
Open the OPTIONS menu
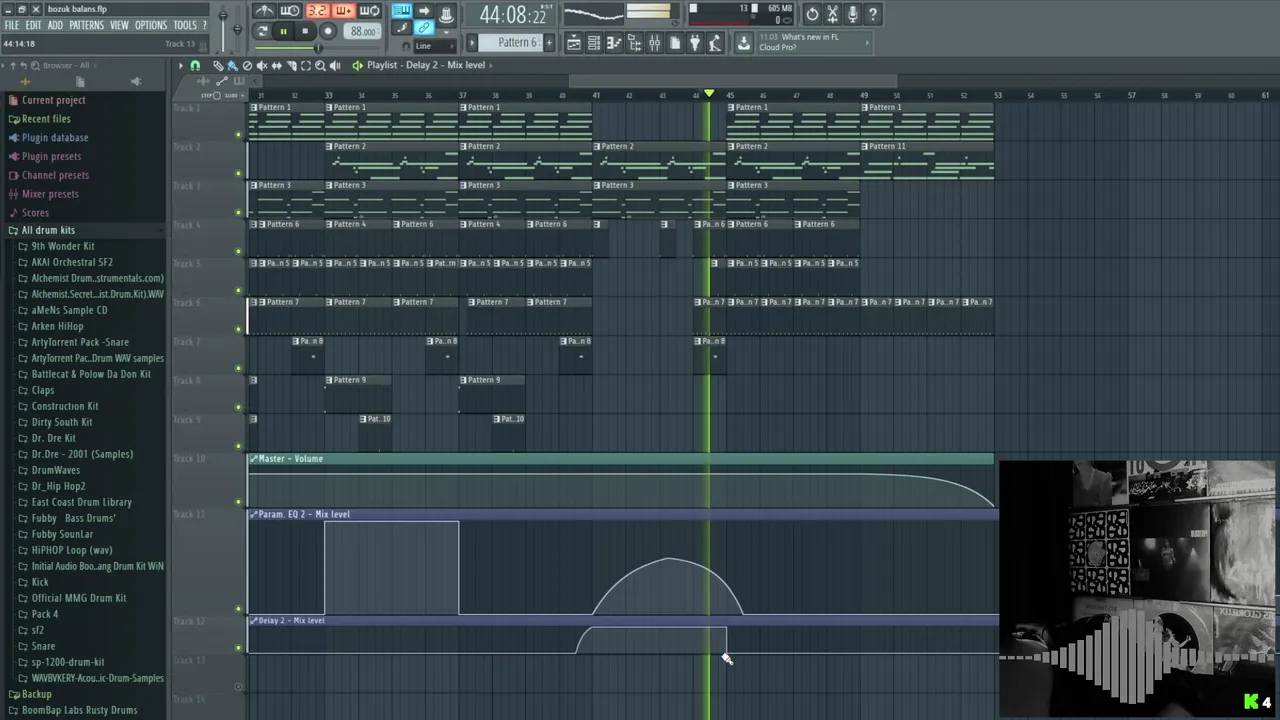(151, 25)
